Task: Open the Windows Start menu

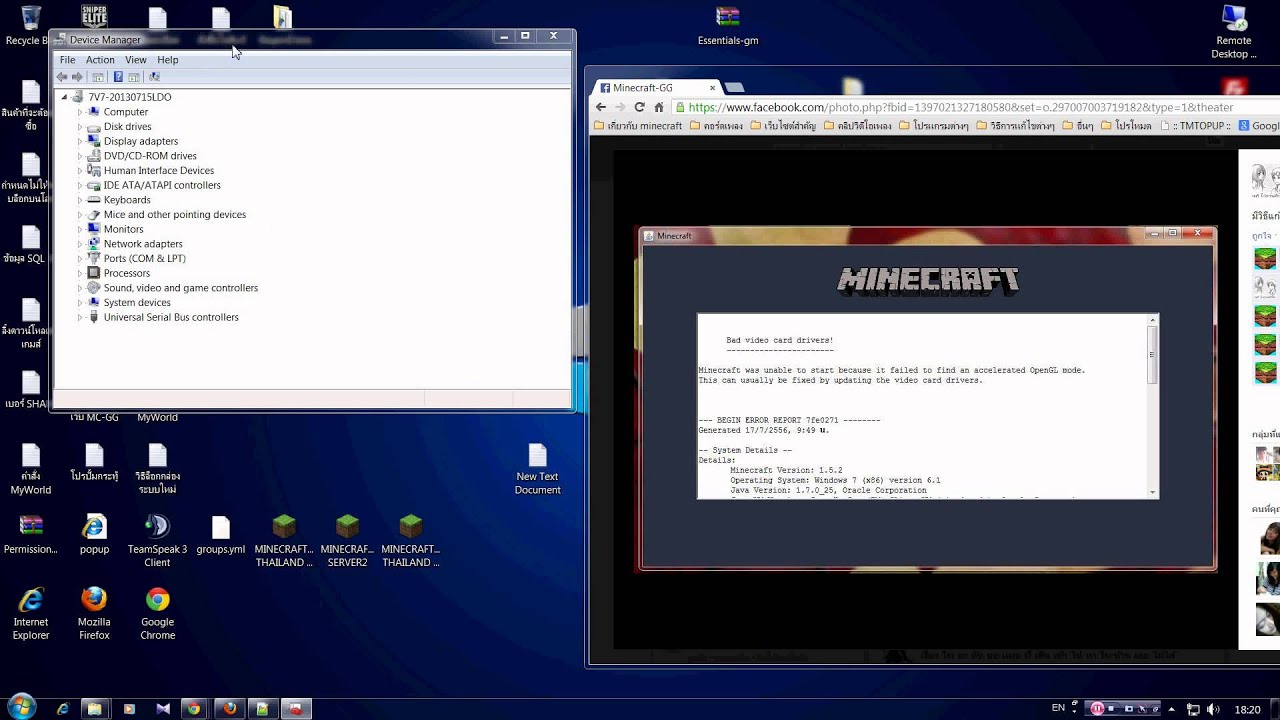Action: click(21, 707)
